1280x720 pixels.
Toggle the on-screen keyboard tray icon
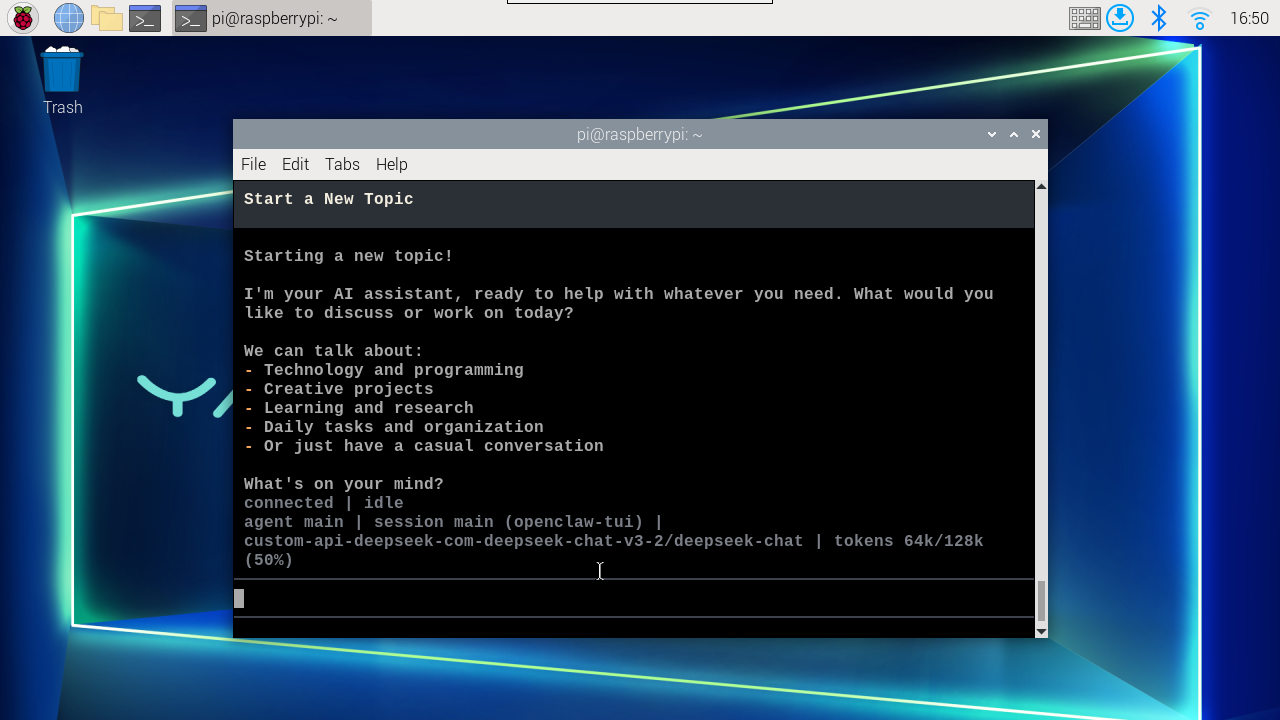pos(1085,18)
